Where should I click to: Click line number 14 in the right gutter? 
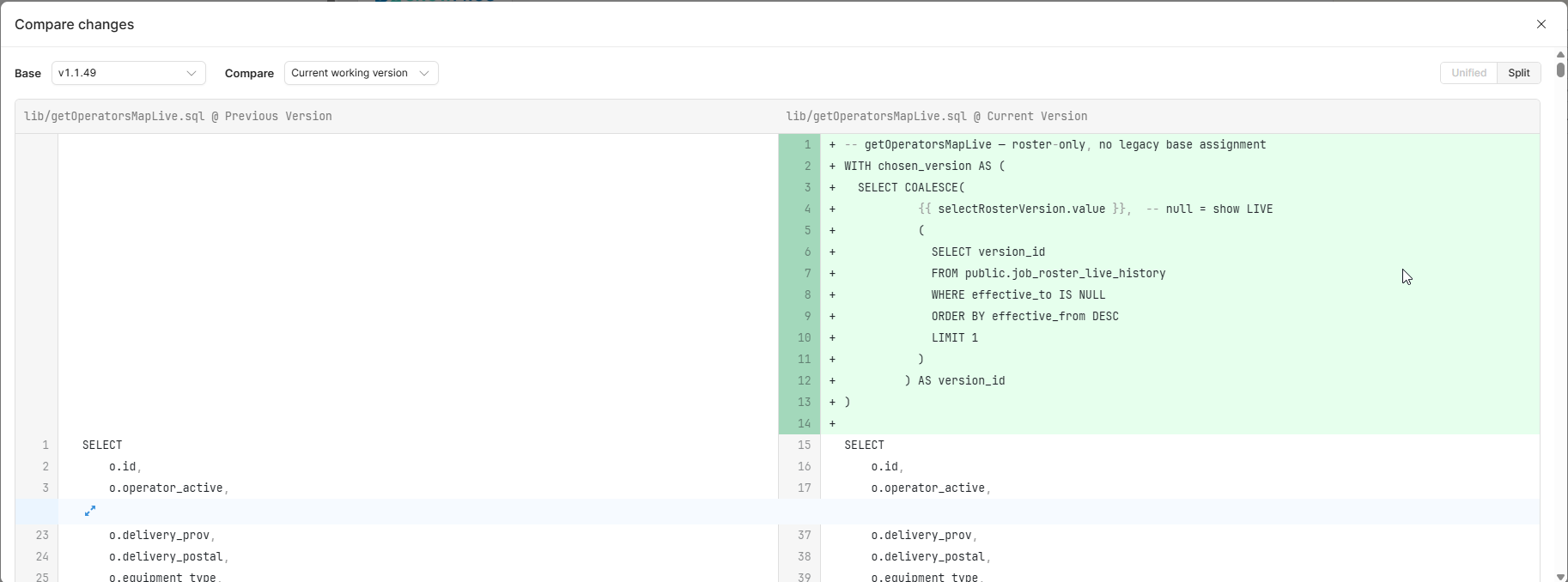coord(804,424)
